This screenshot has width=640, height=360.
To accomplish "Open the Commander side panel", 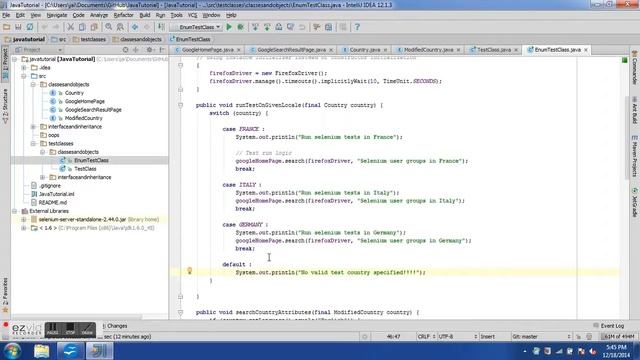I will 635,68.
